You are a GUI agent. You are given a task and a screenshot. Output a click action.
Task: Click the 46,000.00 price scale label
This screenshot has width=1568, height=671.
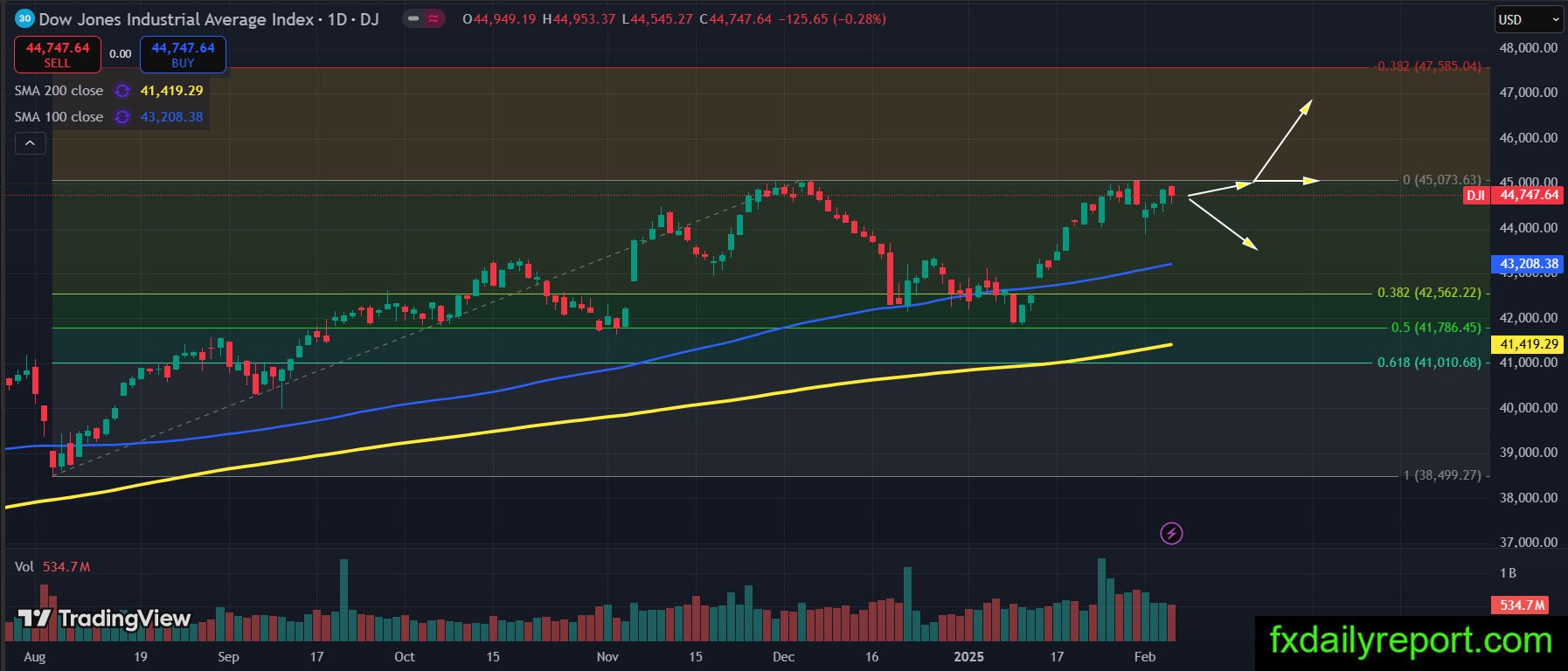point(1529,138)
